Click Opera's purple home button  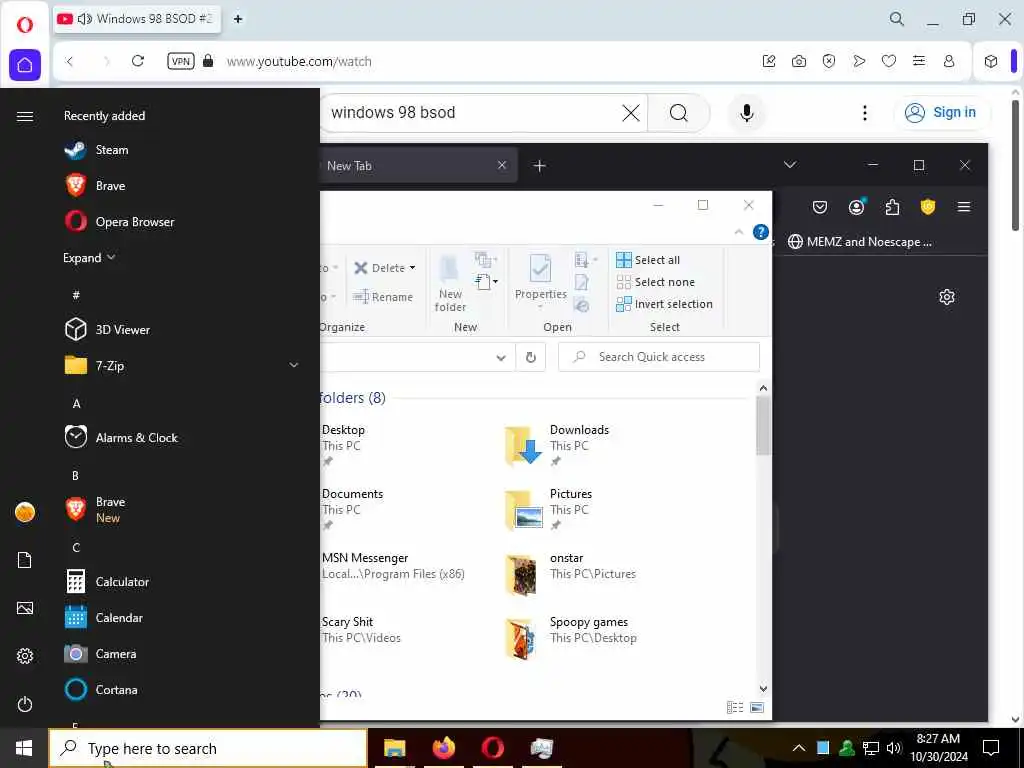click(25, 65)
